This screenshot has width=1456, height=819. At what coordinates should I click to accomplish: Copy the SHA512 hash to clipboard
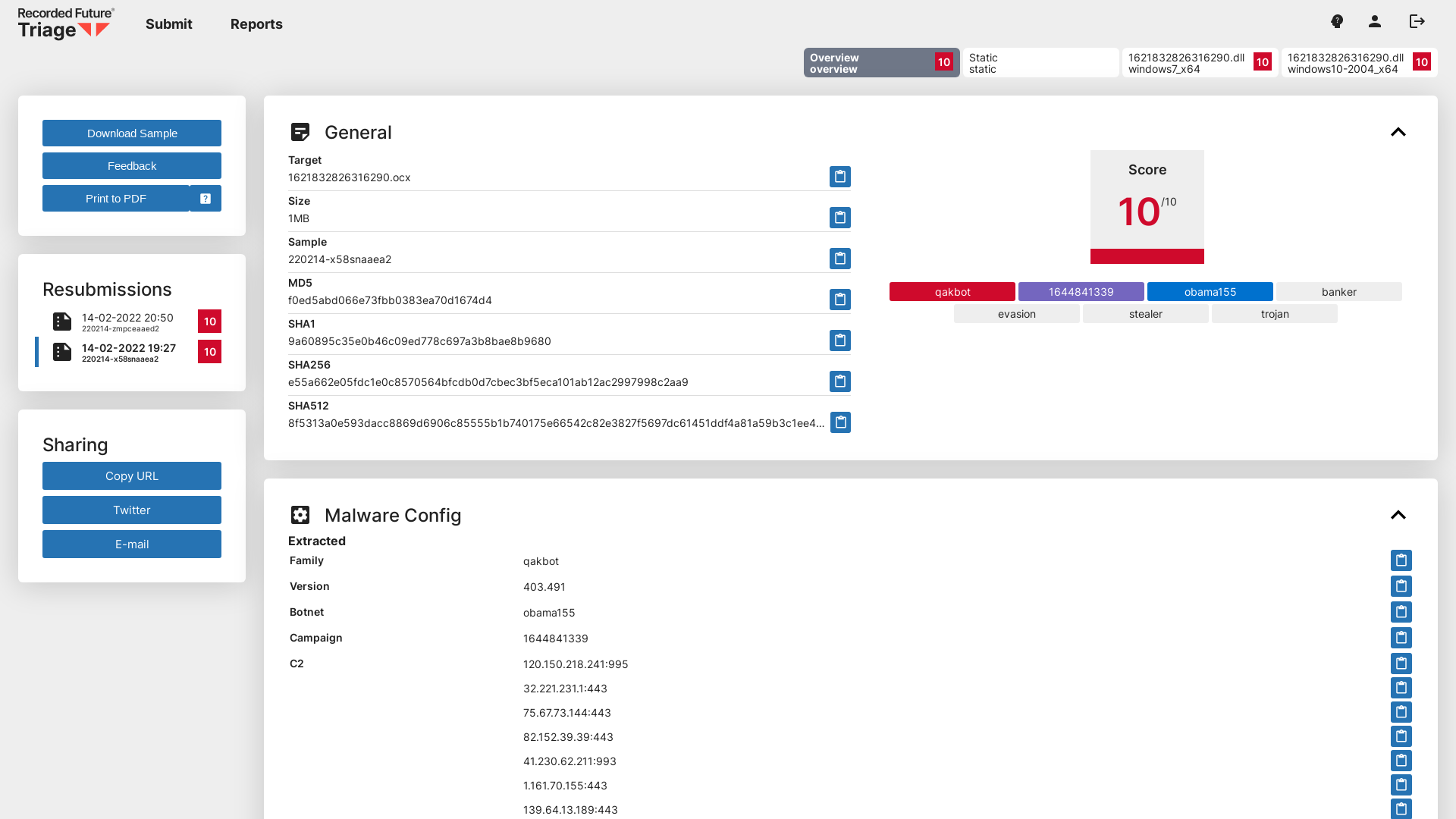(x=839, y=422)
